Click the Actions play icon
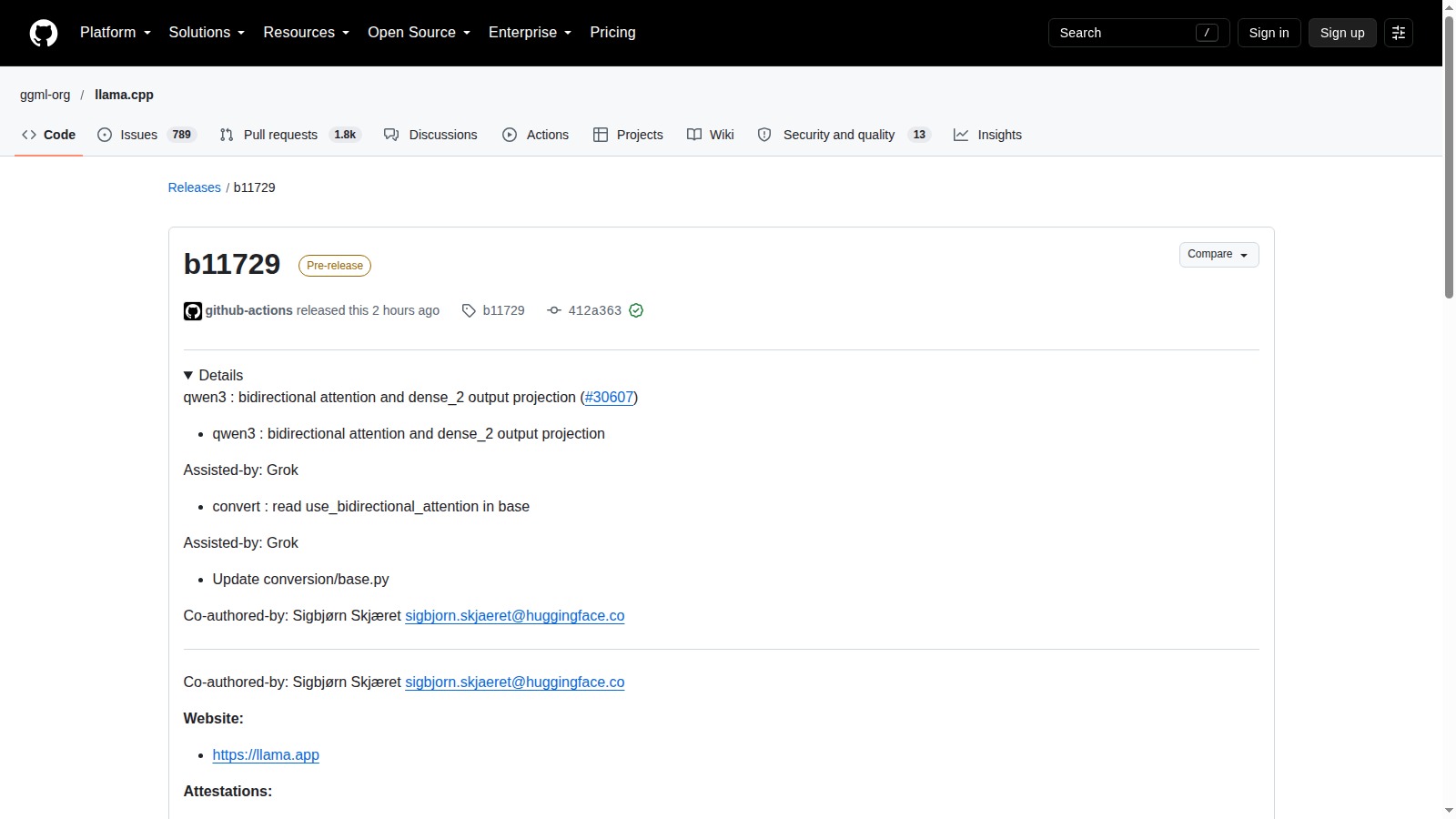1456x819 pixels. (x=510, y=135)
